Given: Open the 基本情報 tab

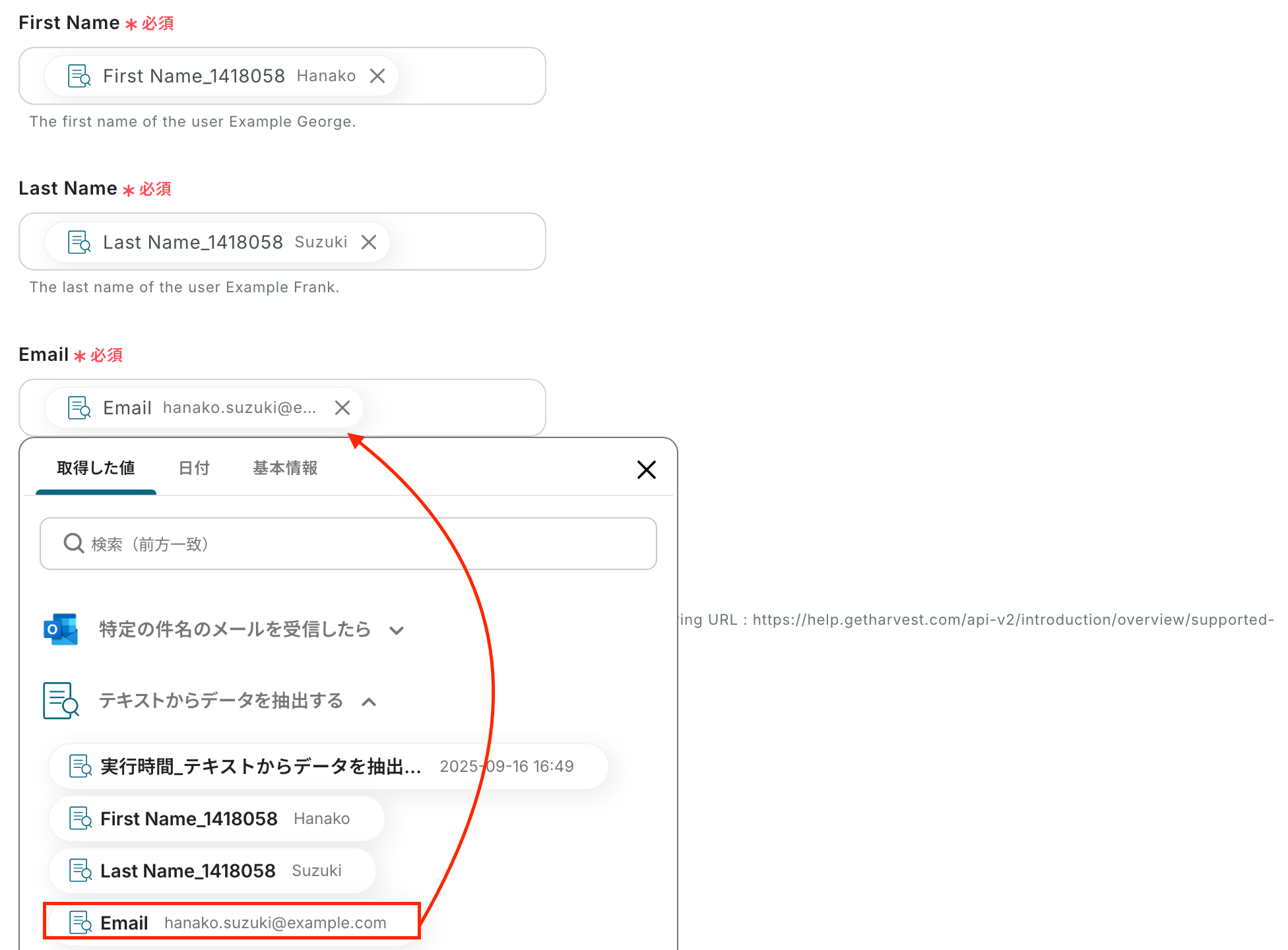Looking at the screenshot, I should coord(285,468).
